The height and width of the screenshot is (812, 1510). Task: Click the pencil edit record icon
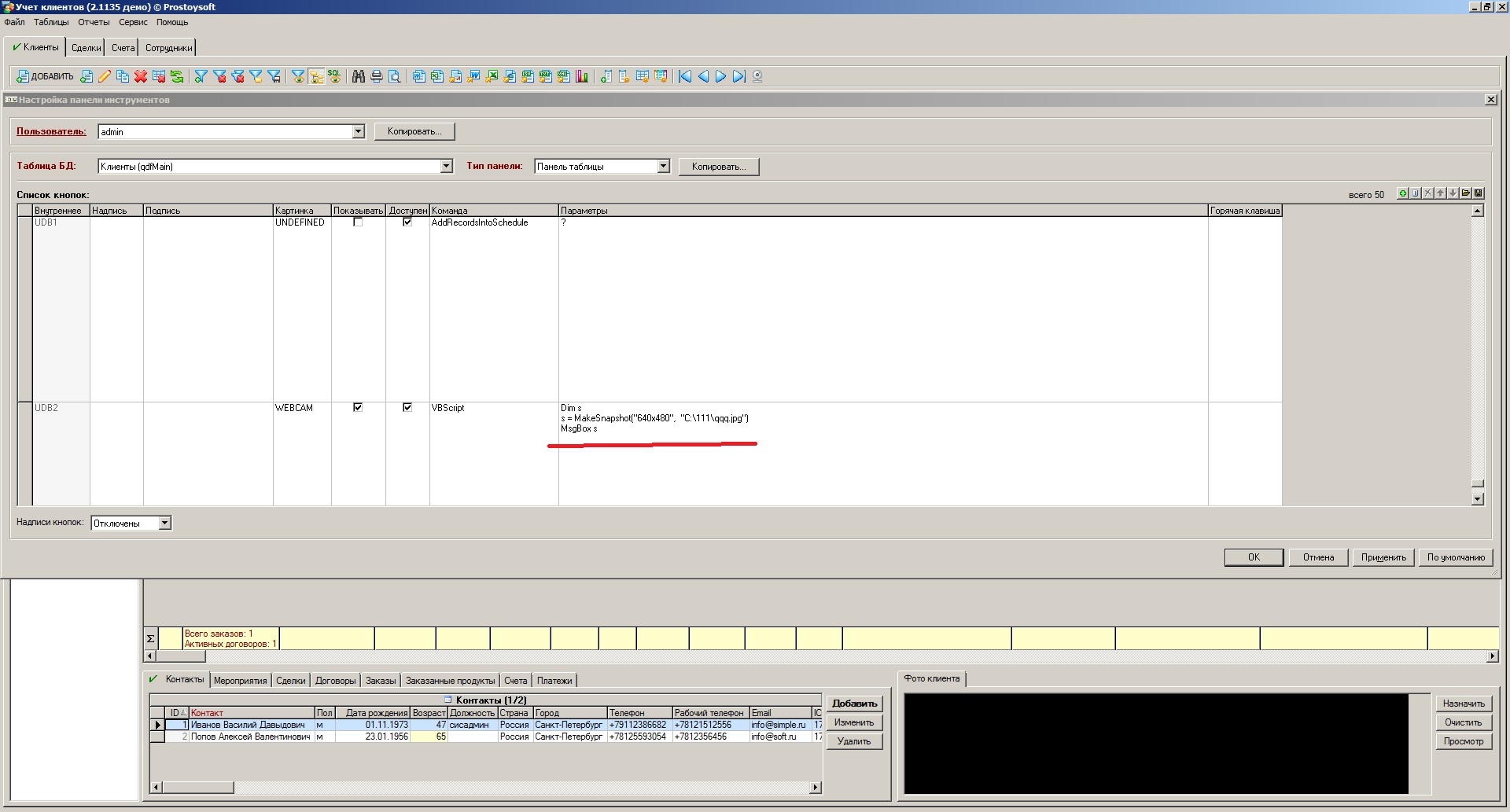pyautogui.click(x=105, y=76)
